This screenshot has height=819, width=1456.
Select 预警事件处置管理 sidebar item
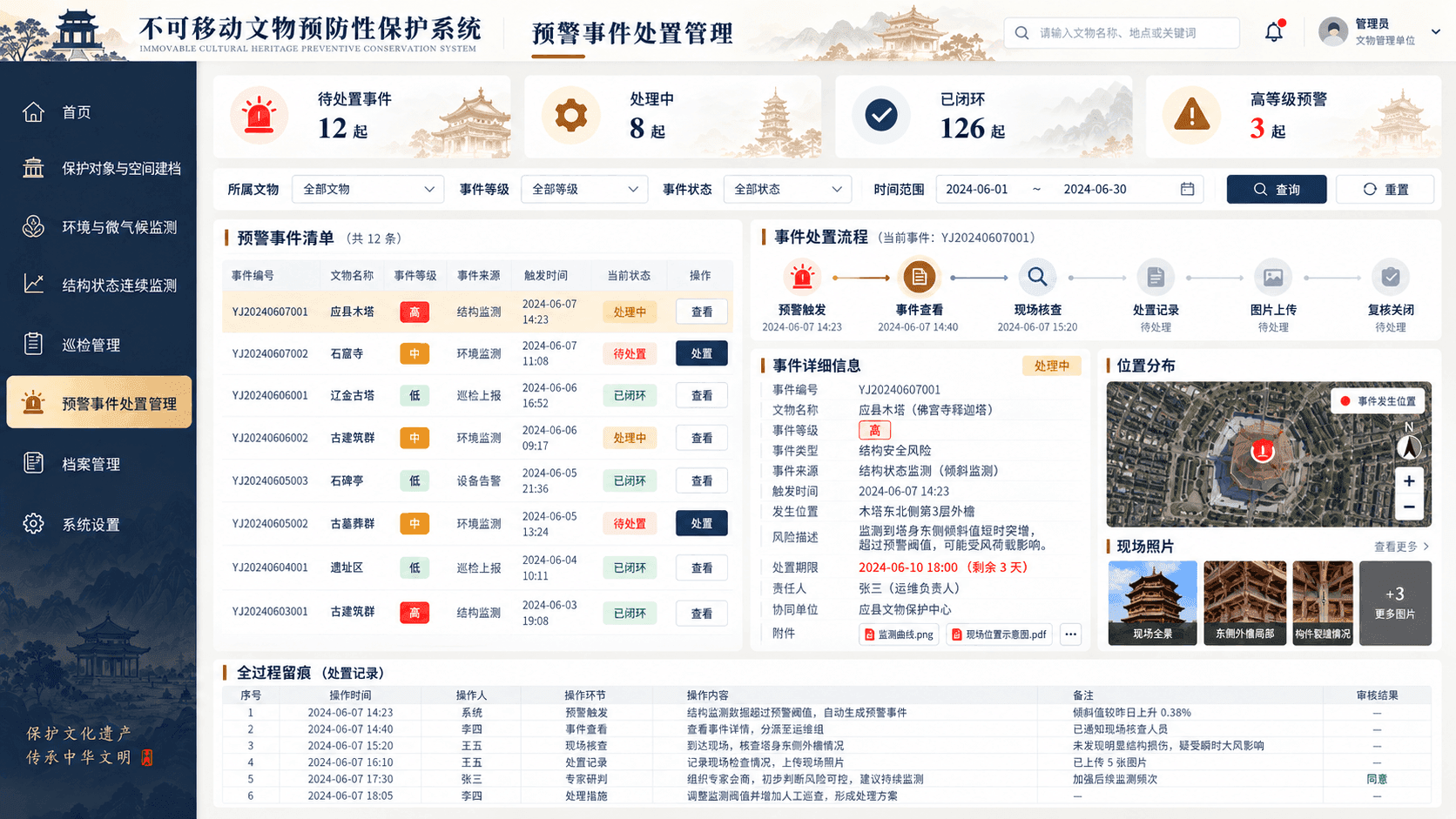point(98,403)
